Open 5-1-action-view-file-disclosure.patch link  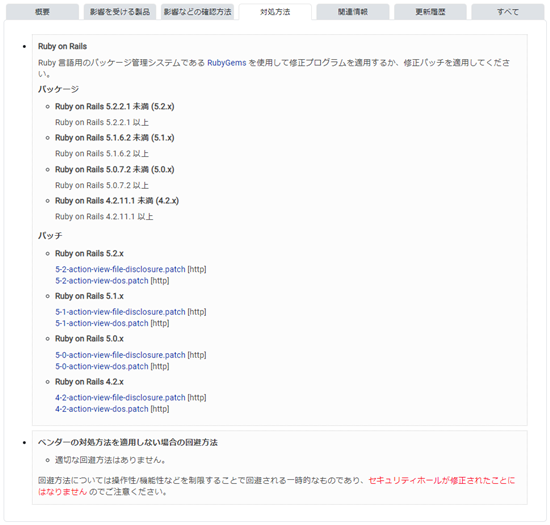120,312
